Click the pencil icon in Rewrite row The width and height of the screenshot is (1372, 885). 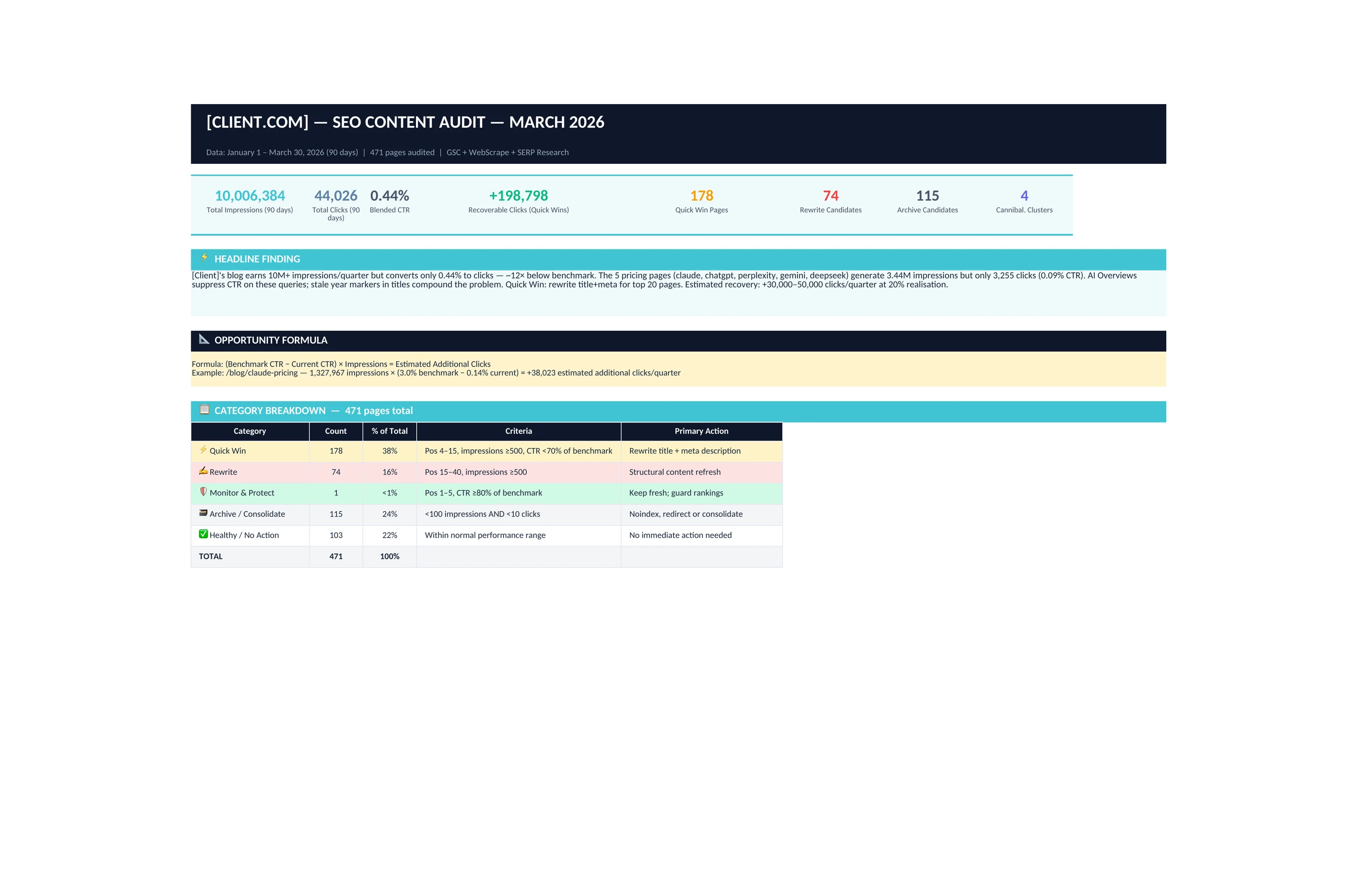point(203,471)
